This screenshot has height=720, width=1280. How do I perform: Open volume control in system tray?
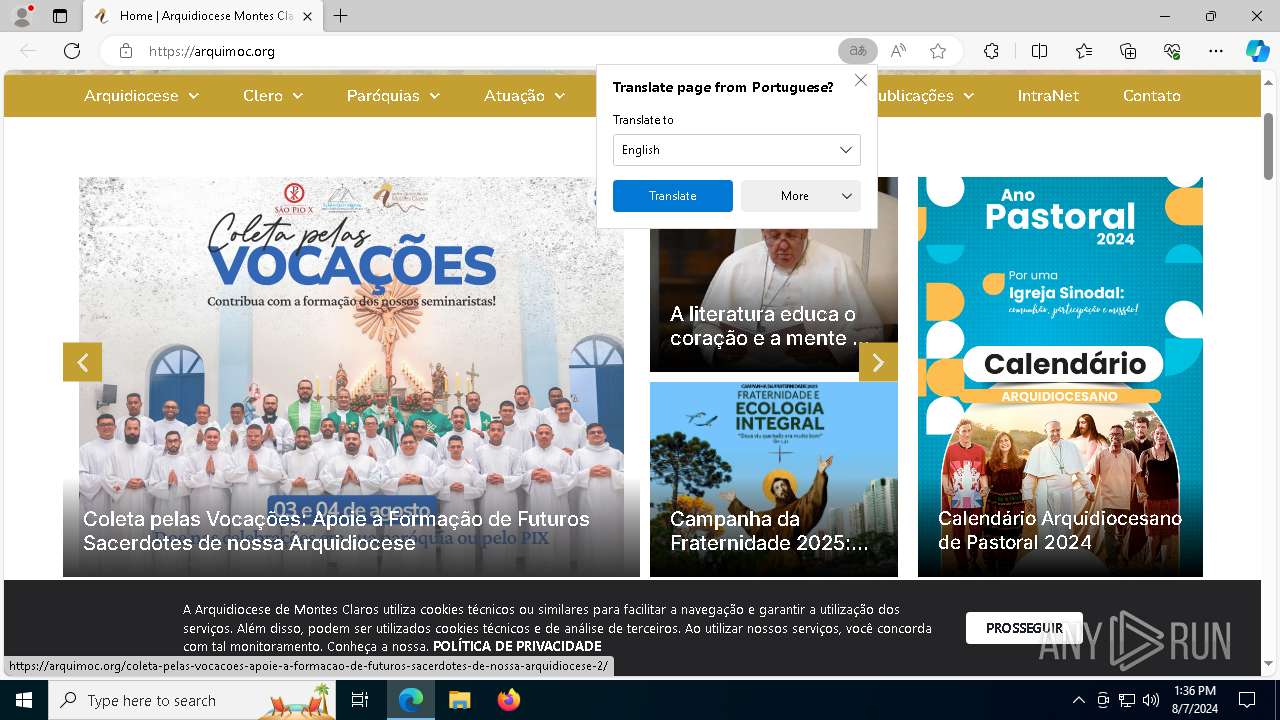click(x=1151, y=700)
